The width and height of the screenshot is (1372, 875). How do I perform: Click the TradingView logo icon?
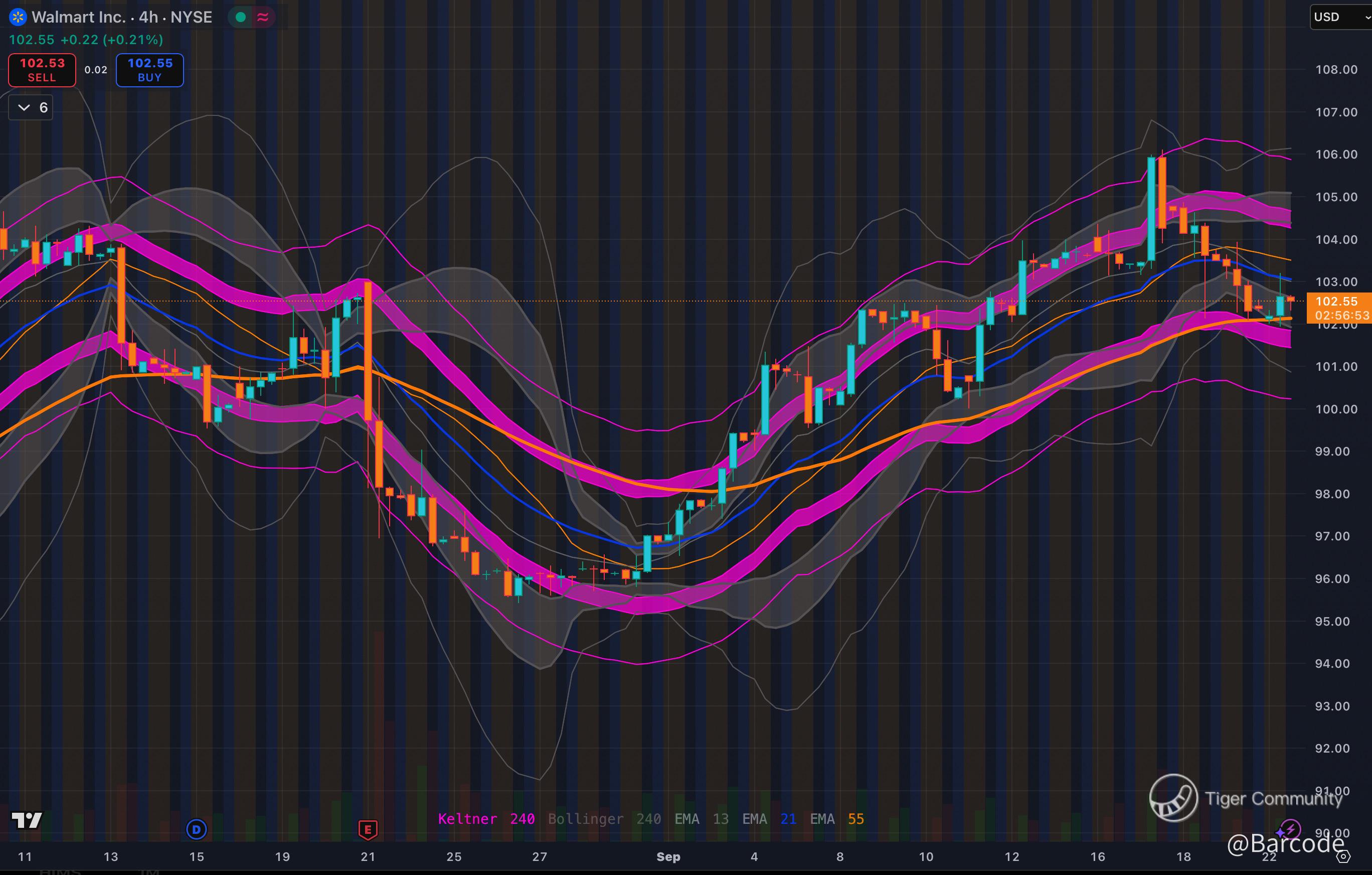click(27, 820)
